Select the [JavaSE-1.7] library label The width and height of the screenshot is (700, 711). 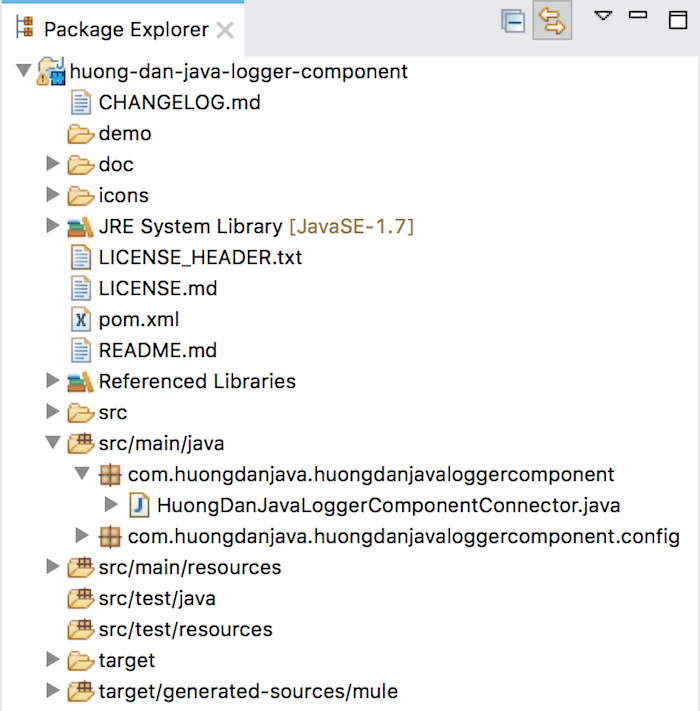pos(351,226)
